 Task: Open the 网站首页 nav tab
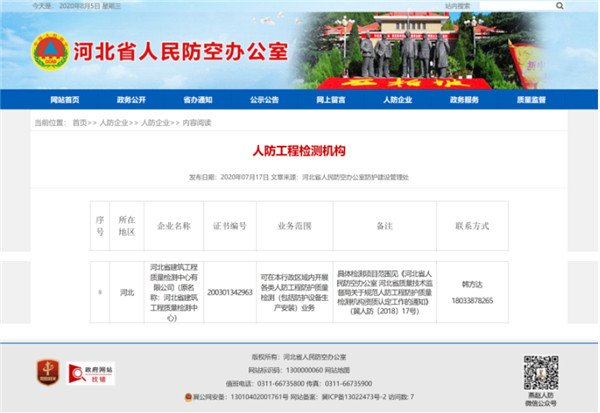point(64,100)
